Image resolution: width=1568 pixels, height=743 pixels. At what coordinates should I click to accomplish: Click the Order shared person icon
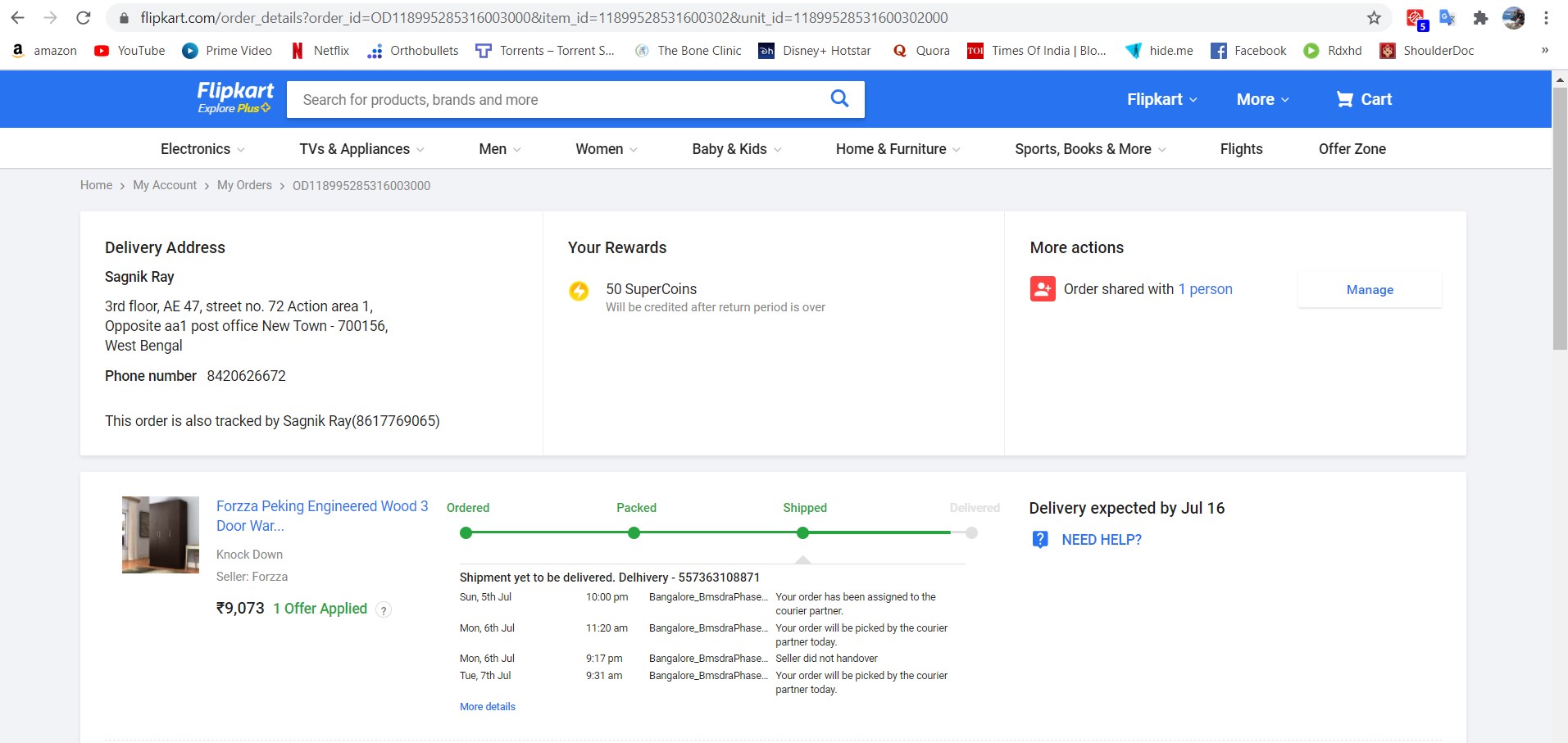(x=1043, y=289)
